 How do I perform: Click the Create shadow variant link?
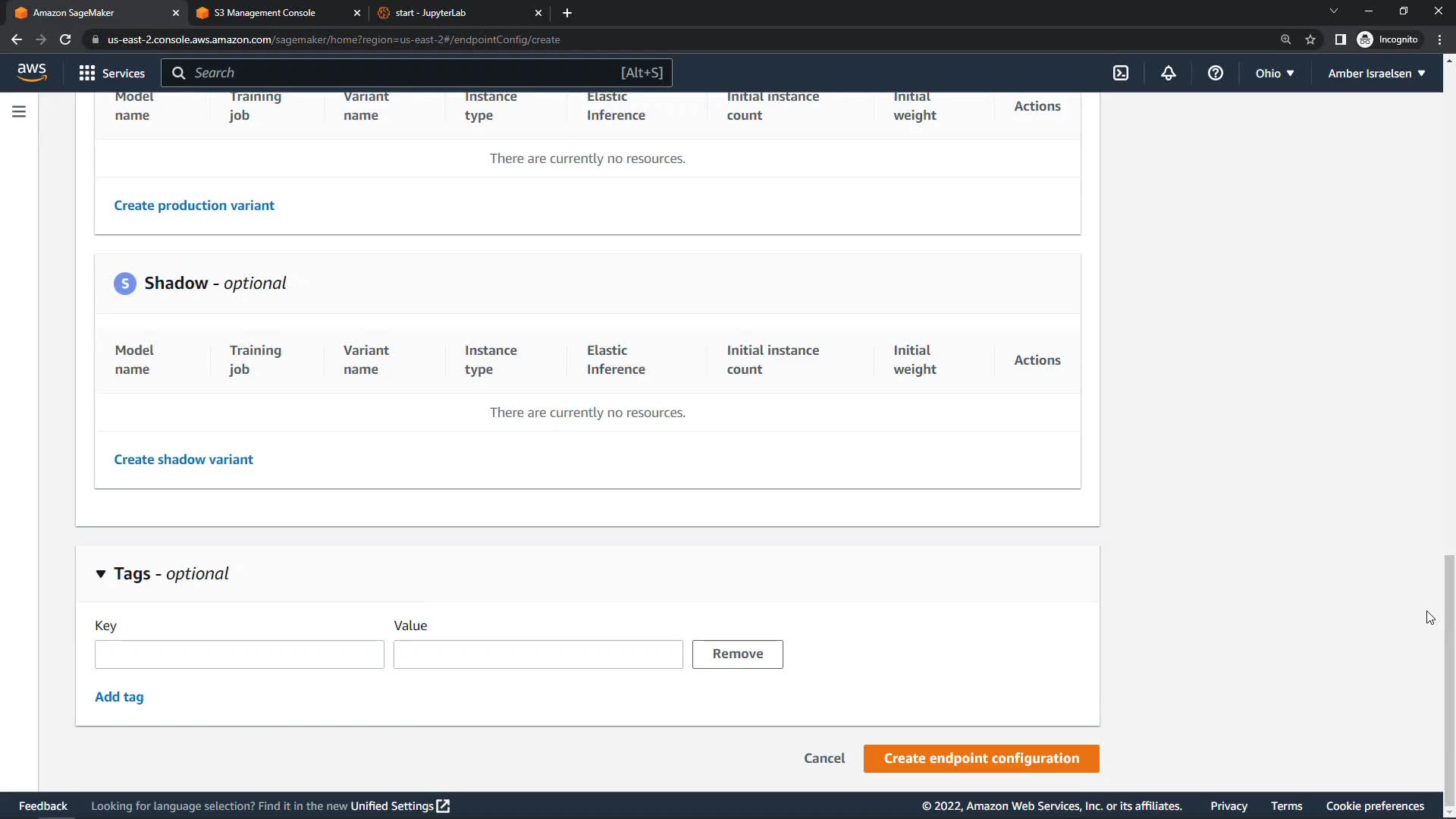[184, 460]
